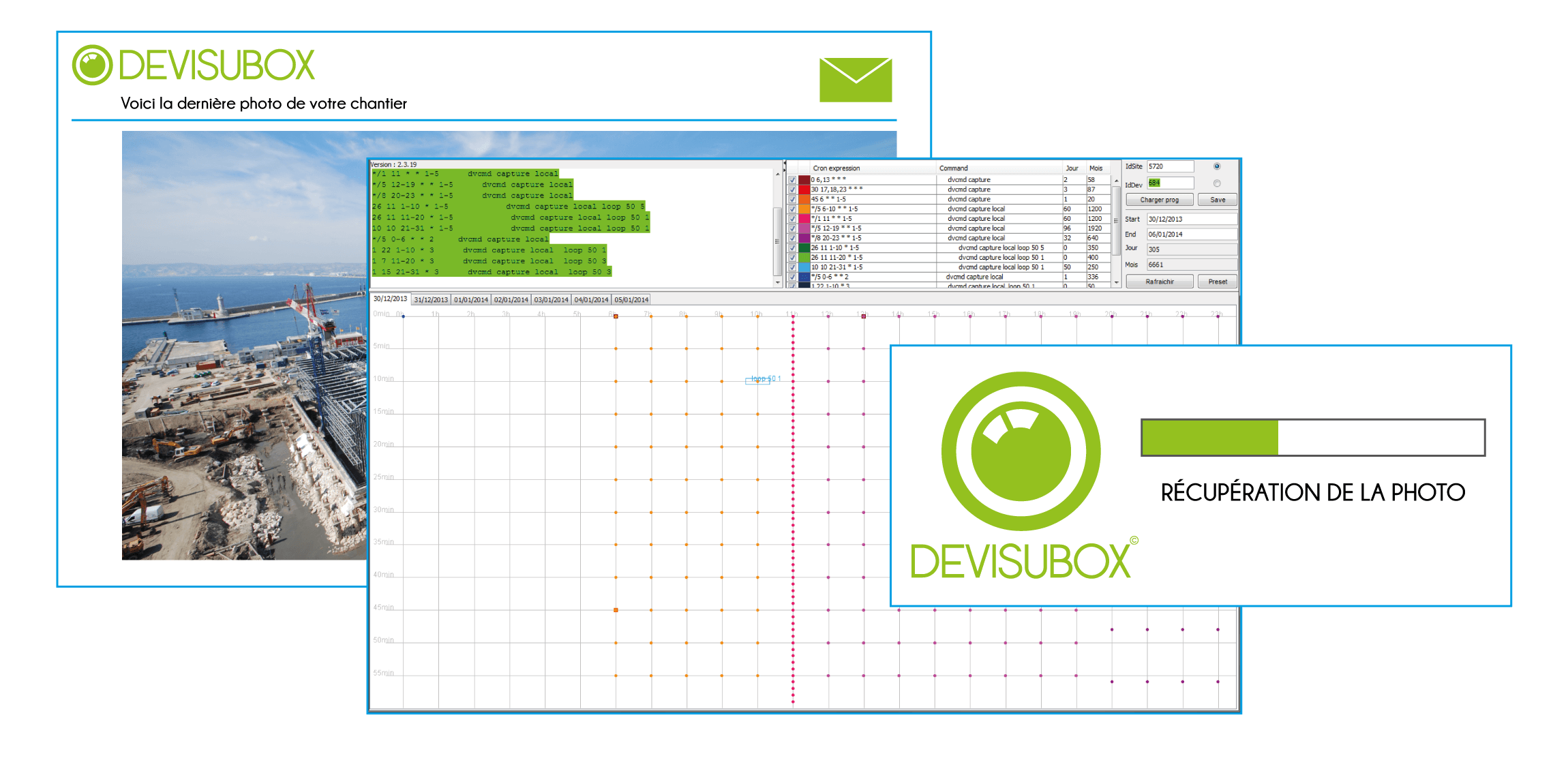1568x784 pixels.
Task: Toggle checkbox for cron '30 17,18,23 * * *'
Action: [x=792, y=190]
